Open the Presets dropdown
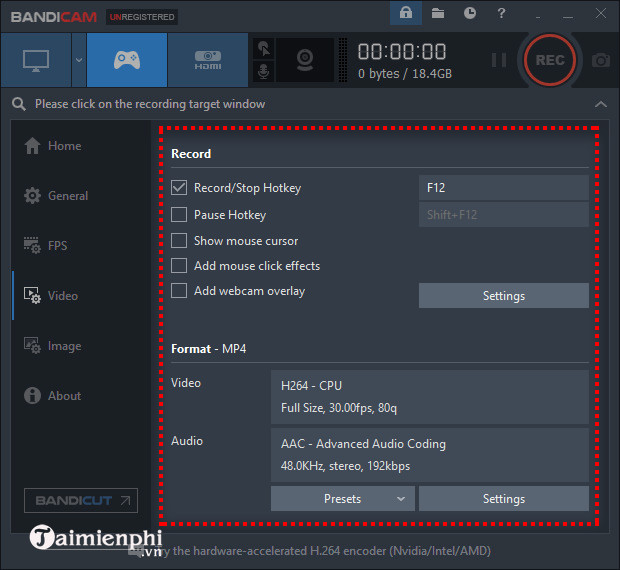This screenshot has width=620, height=570. (x=342, y=498)
